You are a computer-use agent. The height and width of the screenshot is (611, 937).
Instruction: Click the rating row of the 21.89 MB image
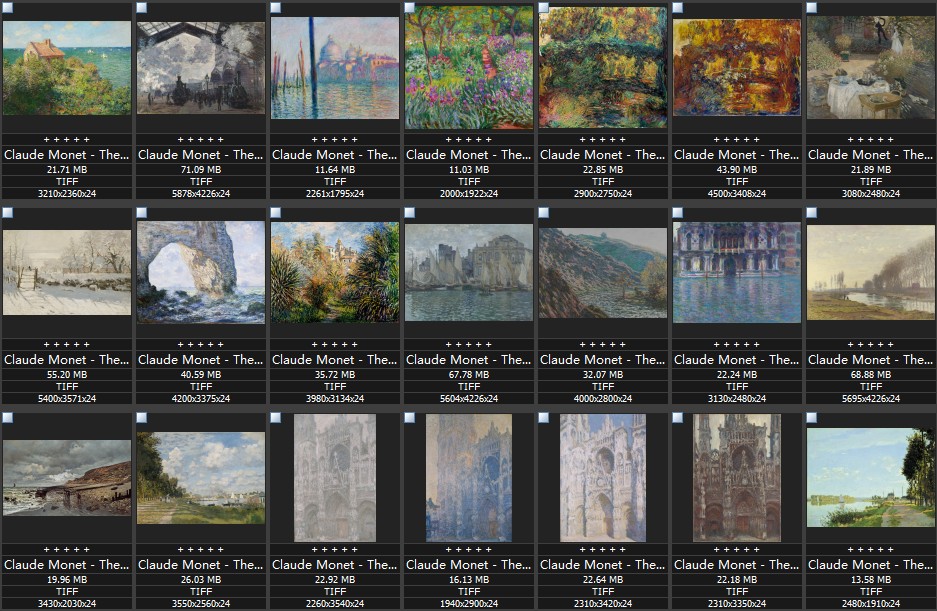871,139
